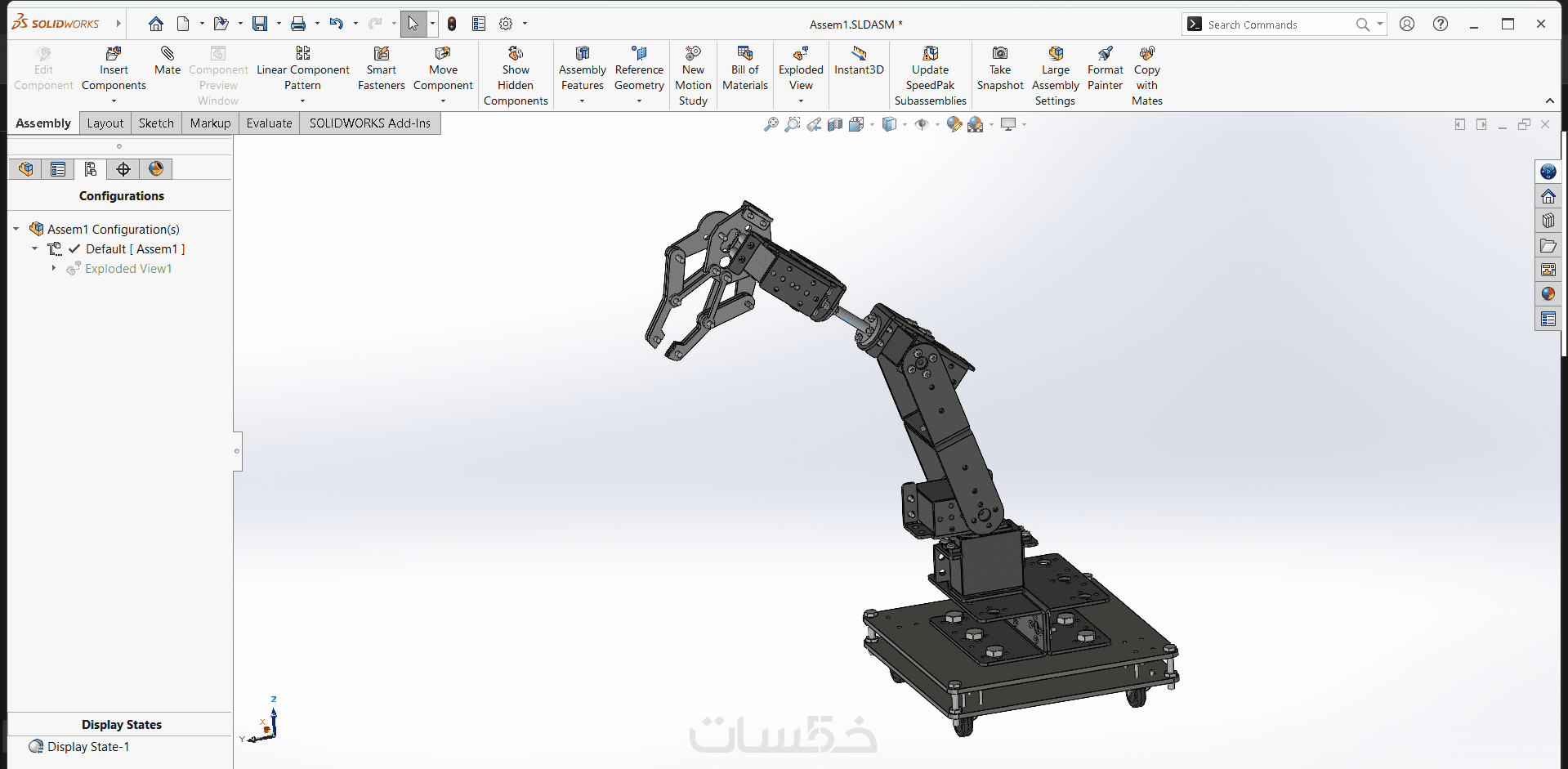Open Reference Geometry dropdown
Screen dimensions: 1568x769
click(639, 101)
